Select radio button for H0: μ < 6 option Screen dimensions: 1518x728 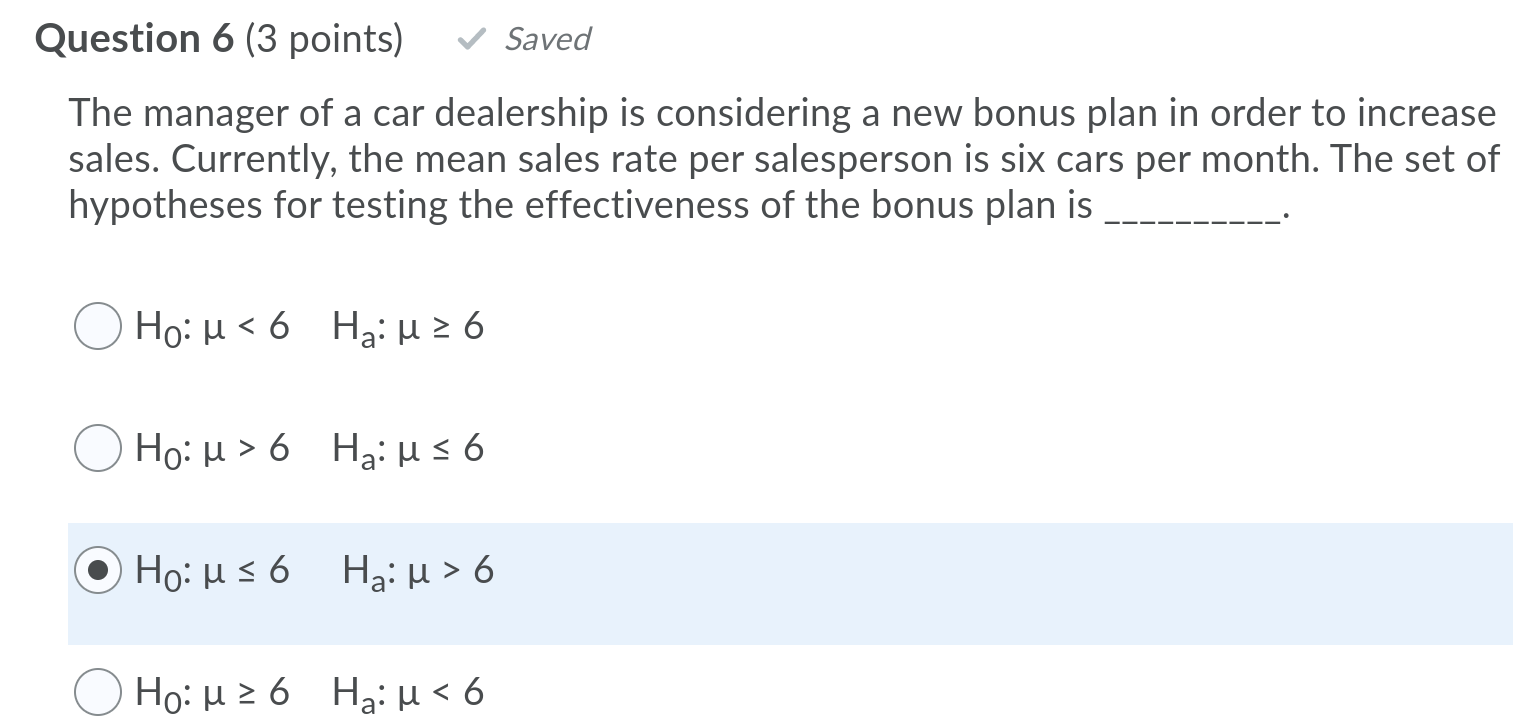pyautogui.click(x=97, y=324)
